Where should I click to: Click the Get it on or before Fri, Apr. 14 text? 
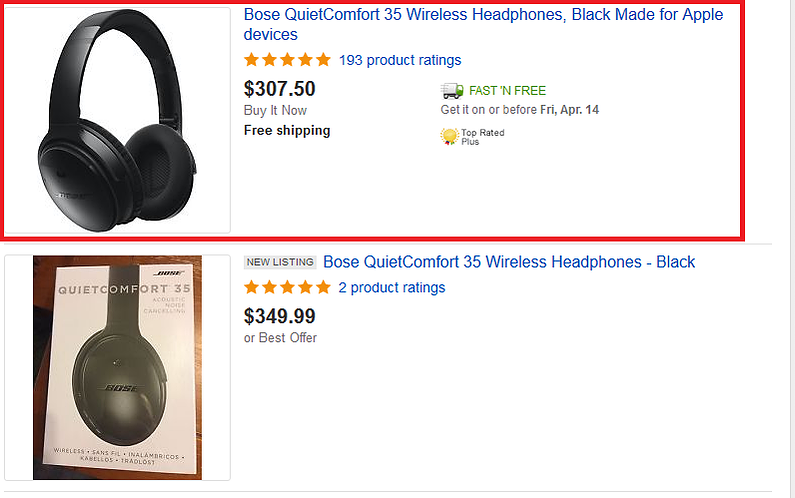pyautogui.click(x=520, y=110)
